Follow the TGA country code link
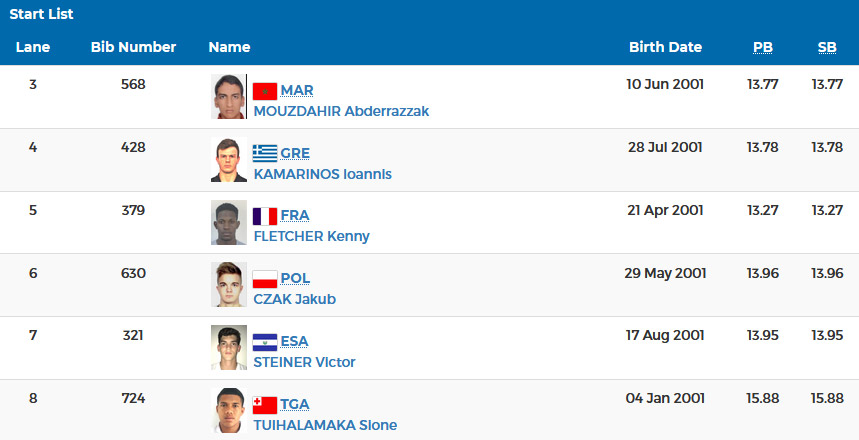Viewport: 859px width, 440px height. pos(295,404)
